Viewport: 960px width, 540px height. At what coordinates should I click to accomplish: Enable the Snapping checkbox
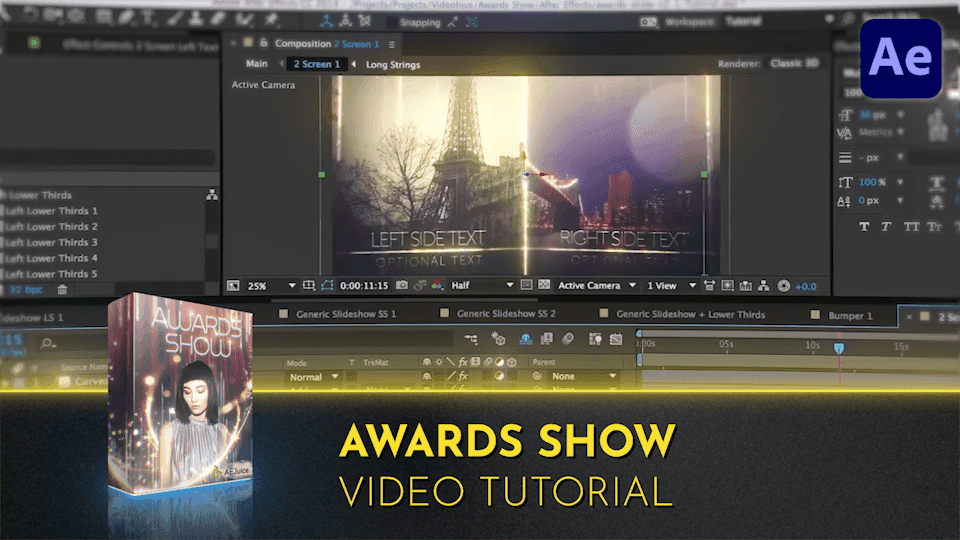coord(391,23)
